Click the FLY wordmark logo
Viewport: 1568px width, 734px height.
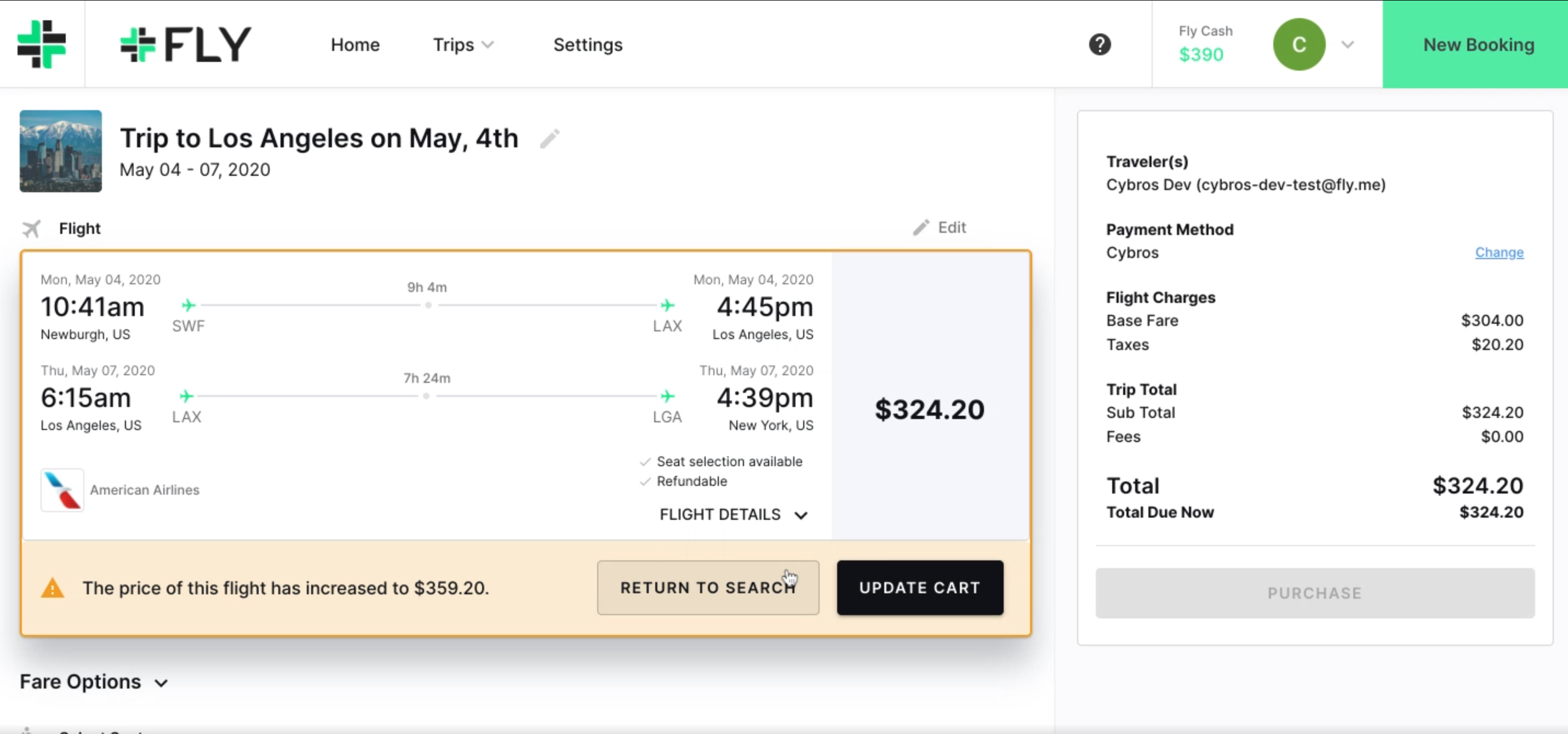click(186, 44)
